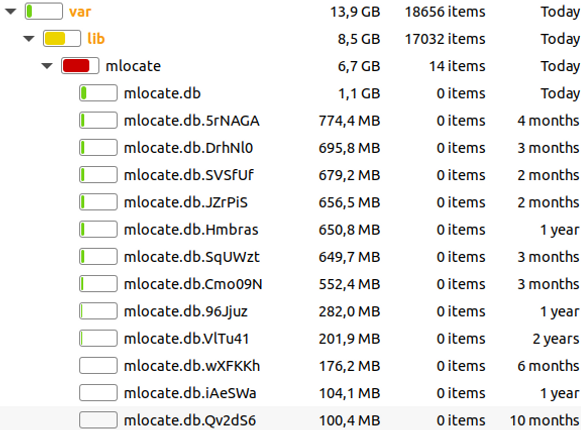Collapse the mlocate folder arrow
581x430 pixels.
click(47, 66)
